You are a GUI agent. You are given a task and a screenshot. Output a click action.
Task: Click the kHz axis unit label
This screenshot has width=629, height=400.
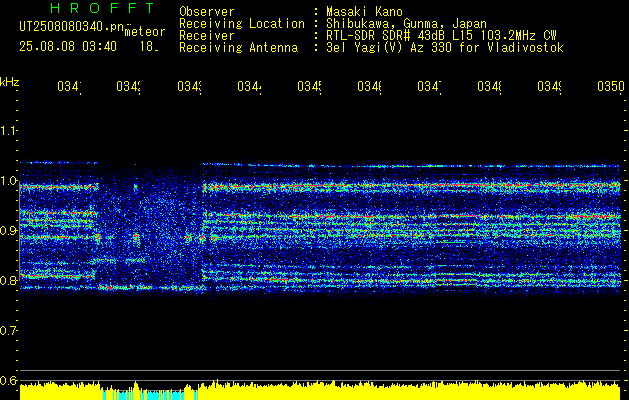pos(10,83)
